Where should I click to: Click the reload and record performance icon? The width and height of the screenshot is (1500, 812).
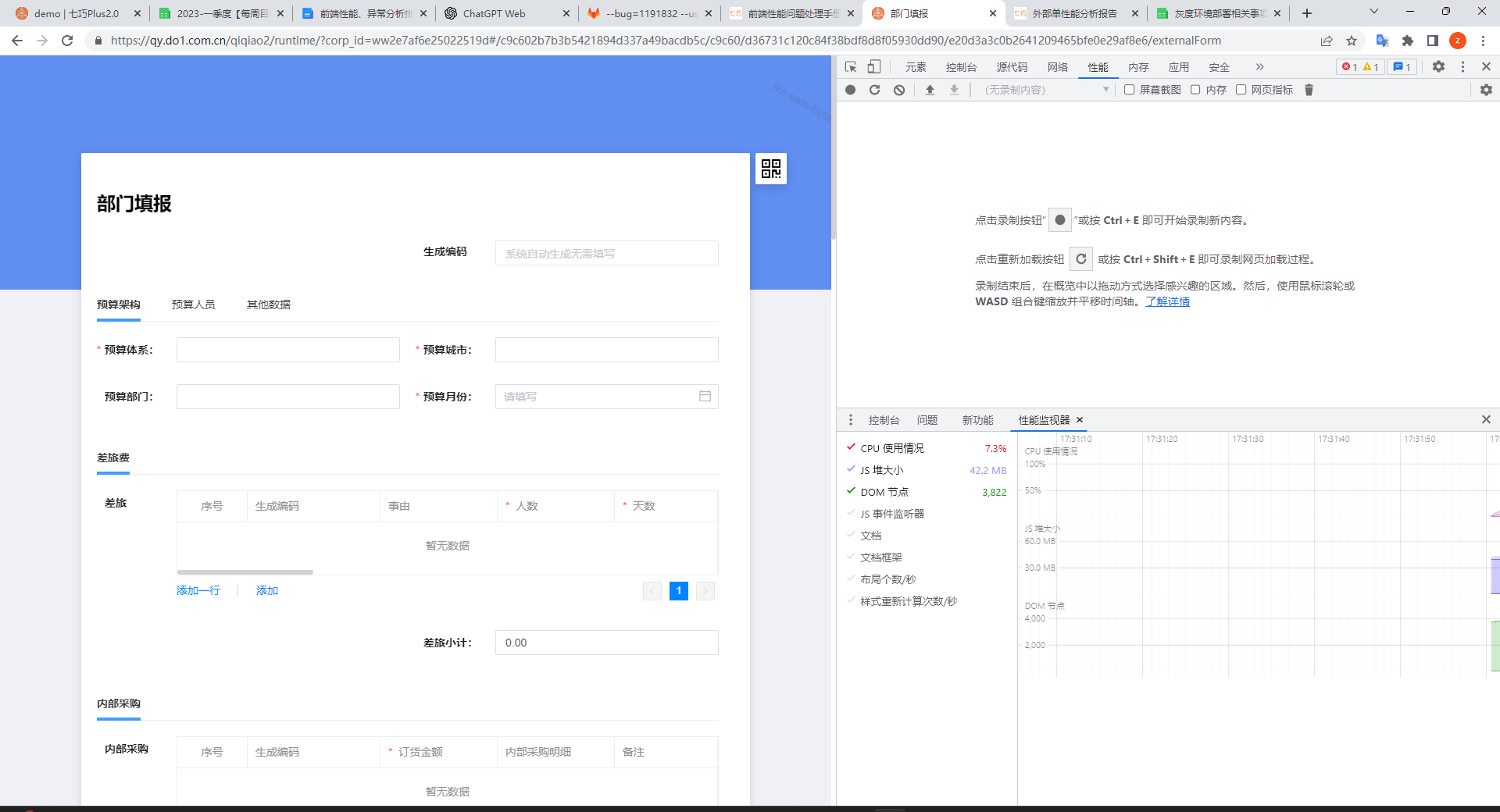point(875,90)
